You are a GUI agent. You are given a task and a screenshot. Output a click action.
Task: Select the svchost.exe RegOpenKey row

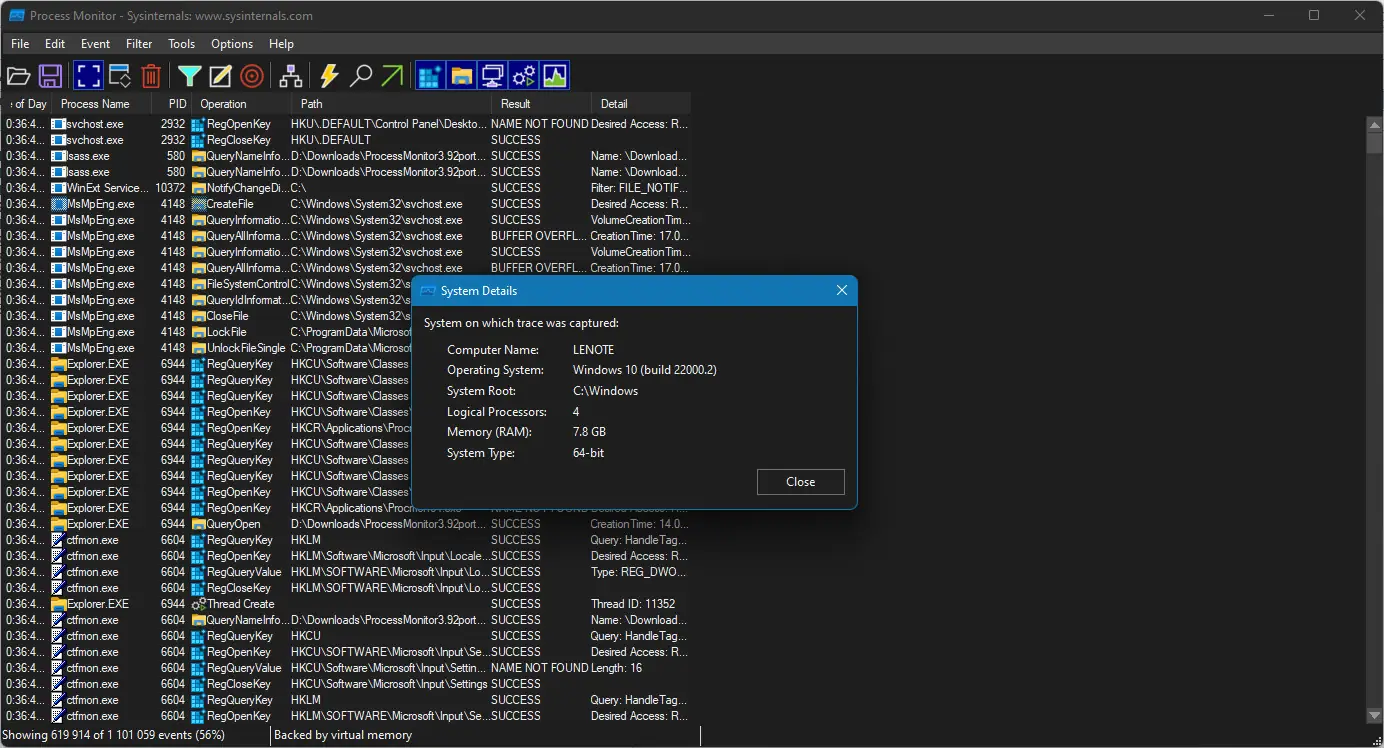click(347, 124)
